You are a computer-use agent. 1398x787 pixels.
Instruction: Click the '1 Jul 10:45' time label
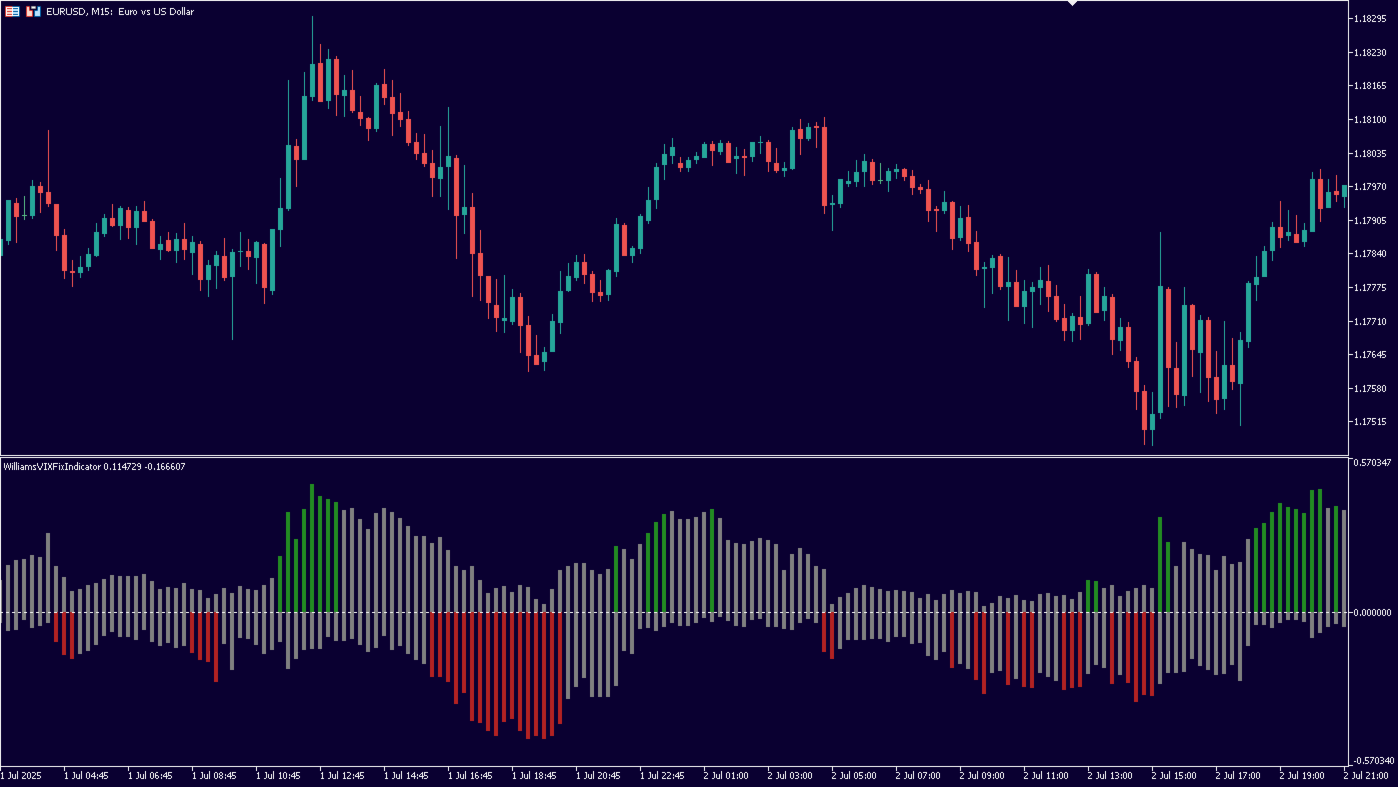(278, 776)
